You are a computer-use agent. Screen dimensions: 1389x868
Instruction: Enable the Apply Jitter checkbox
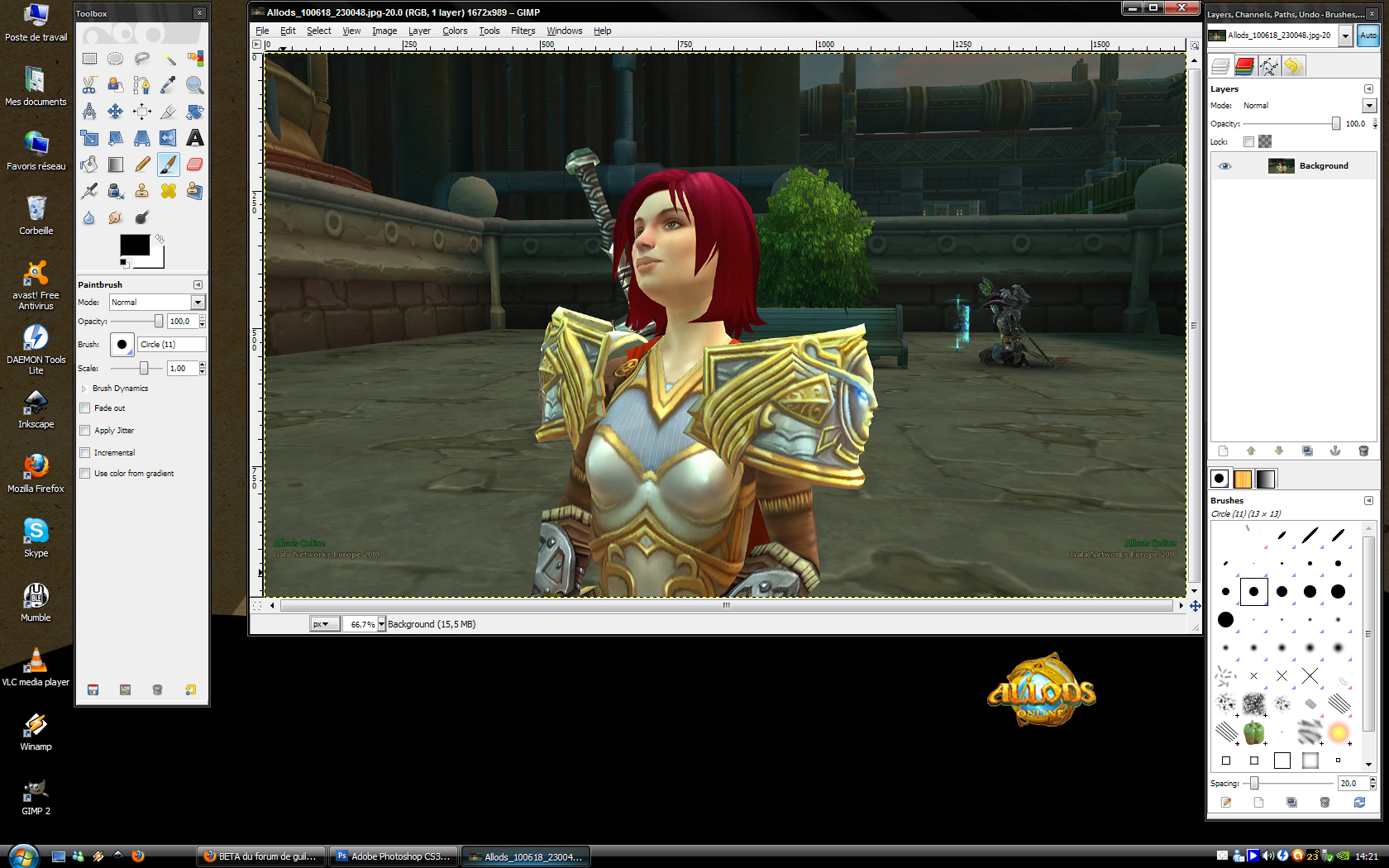click(85, 431)
